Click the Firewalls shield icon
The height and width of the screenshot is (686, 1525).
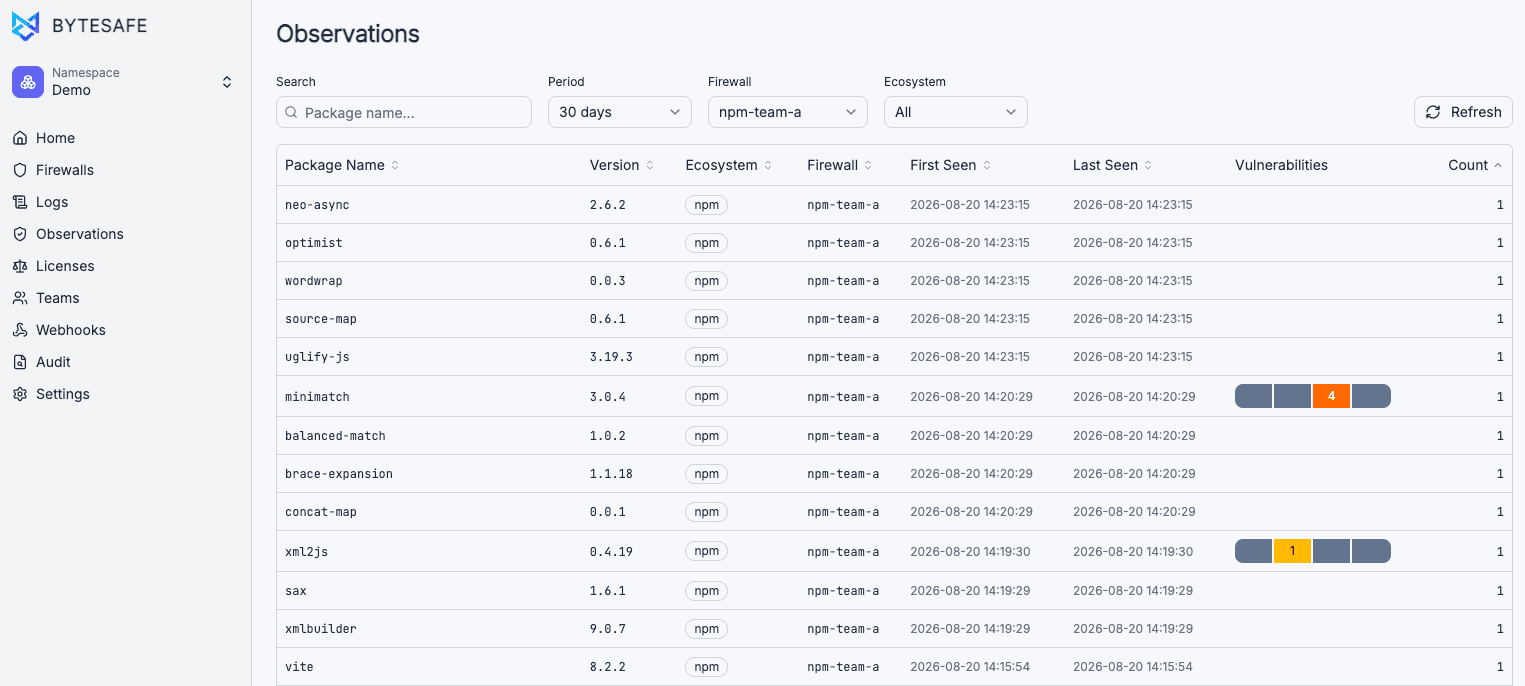(20, 170)
